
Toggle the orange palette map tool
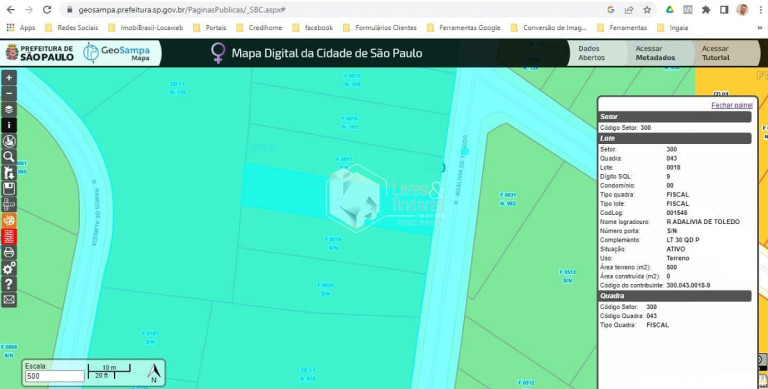9,221
